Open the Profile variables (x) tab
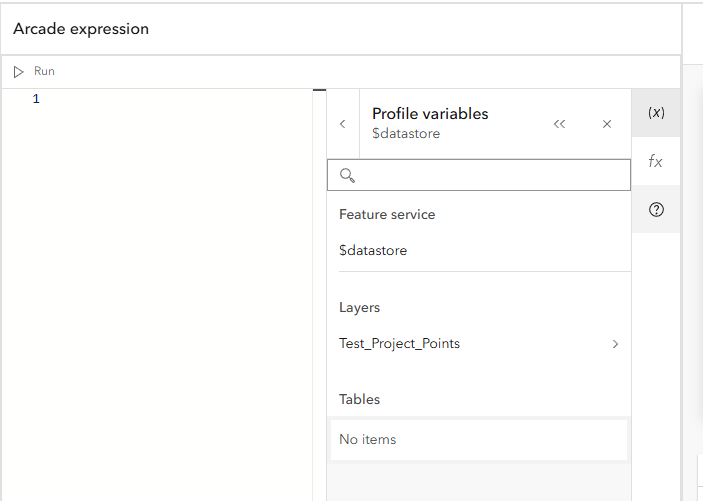The image size is (703, 501). [656, 113]
